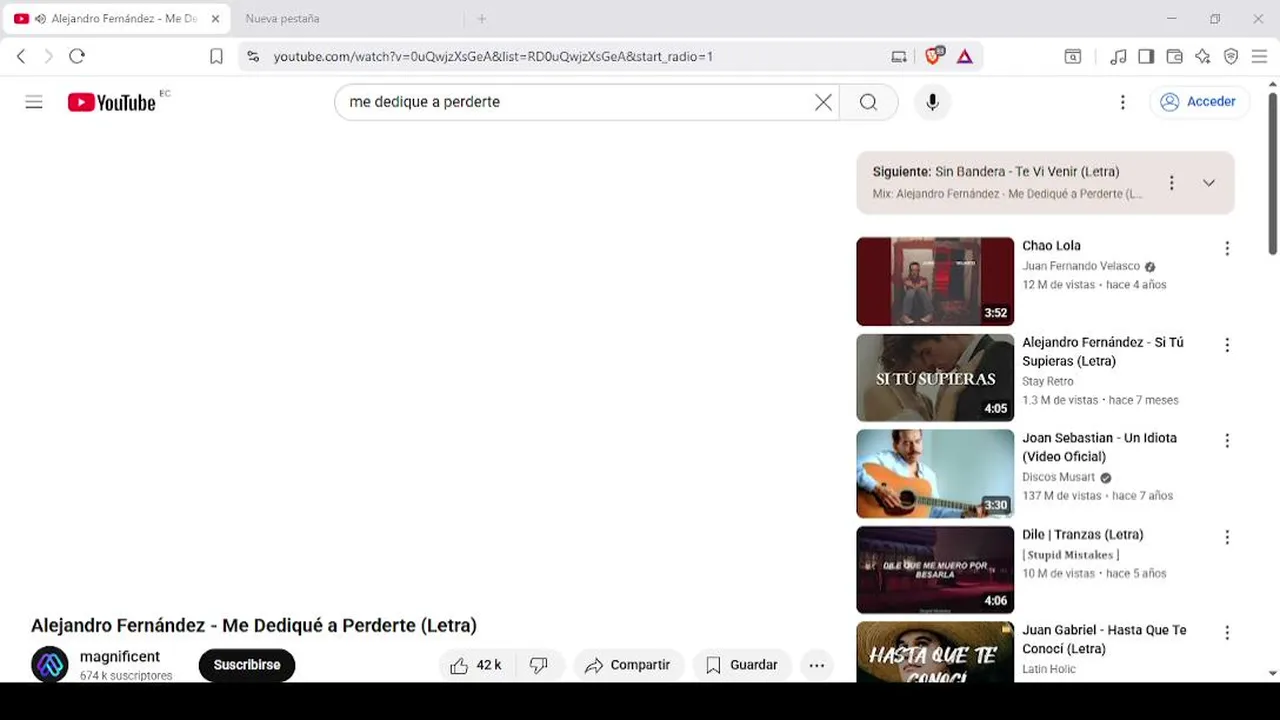Sign in via the Acceder button
Image resolution: width=1280 pixels, height=720 pixels.
coord(1198,102)
